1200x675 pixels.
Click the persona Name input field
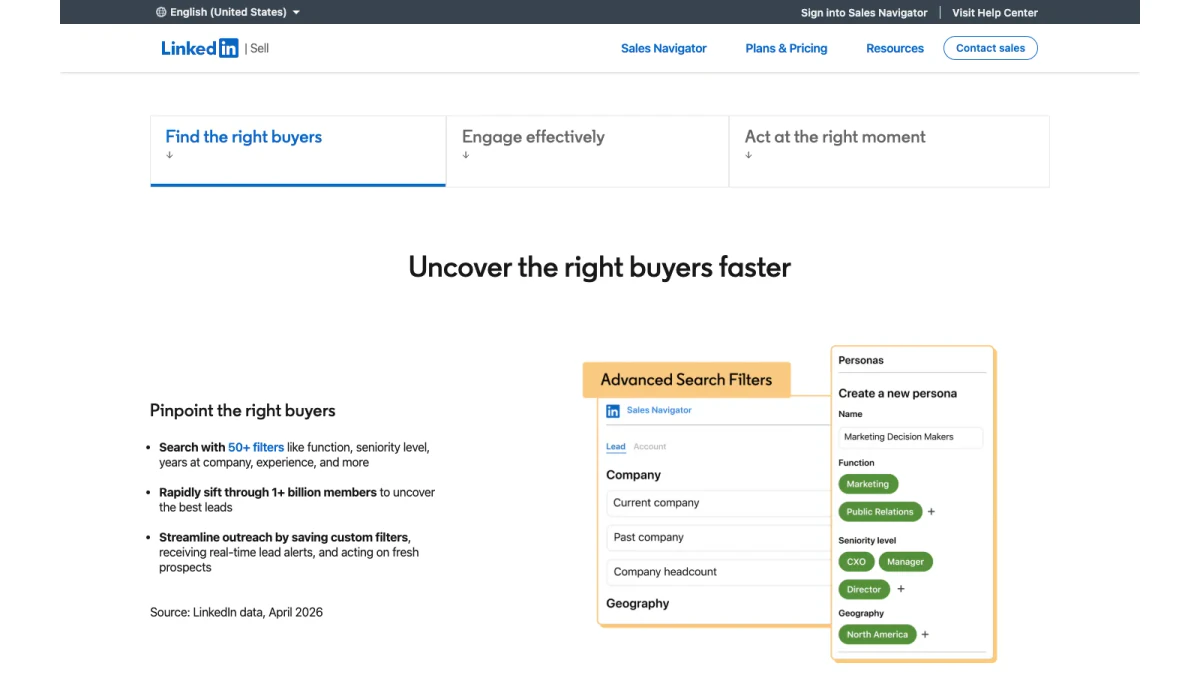pyautogui.click(x=911, y=437)
